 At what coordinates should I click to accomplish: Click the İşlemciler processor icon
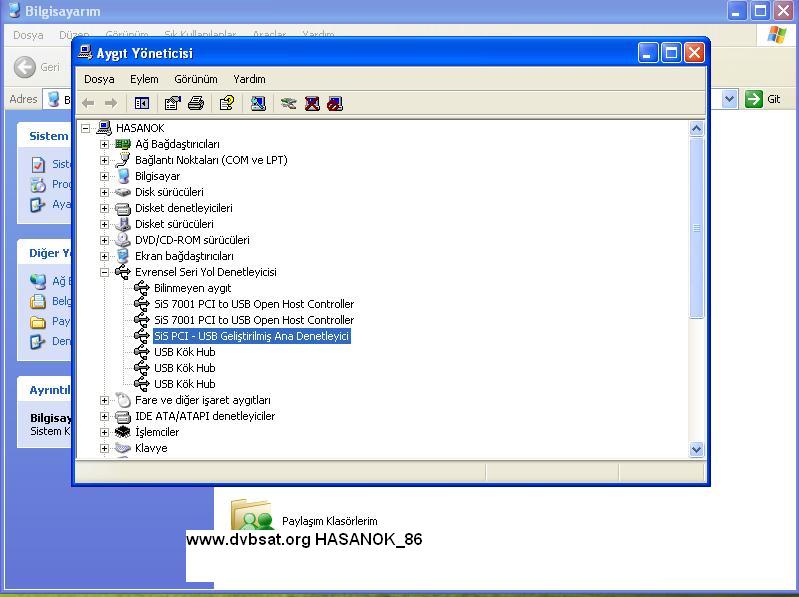[123, 432]
